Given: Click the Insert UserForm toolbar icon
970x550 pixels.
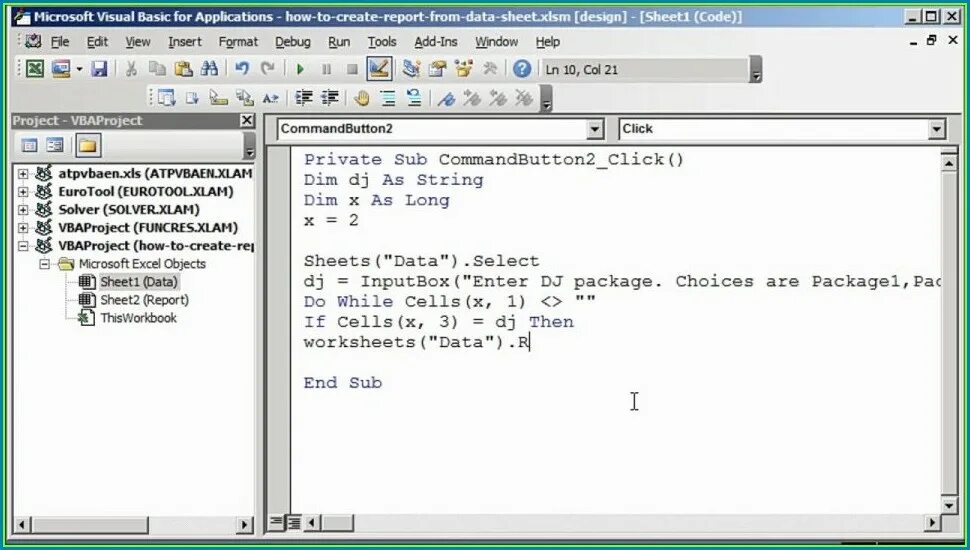Looking at the screenshot, I should 61,69.
